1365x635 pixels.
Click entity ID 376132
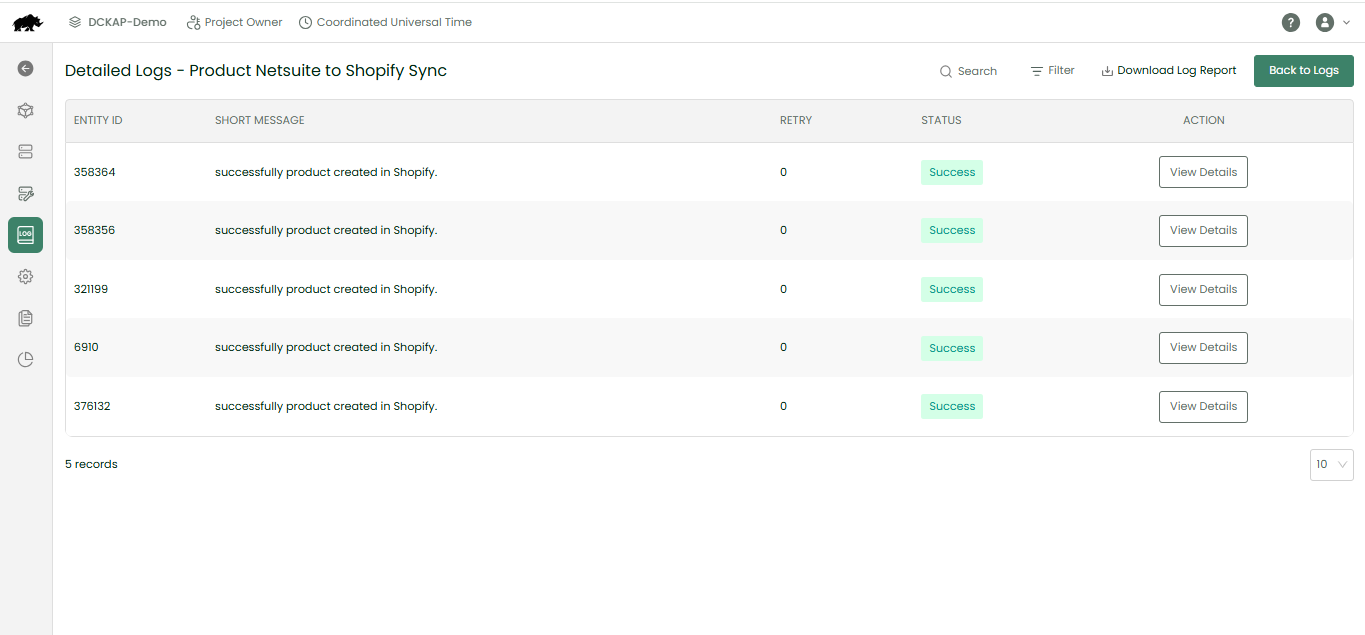pyautogui.click(x=93, y=406)
